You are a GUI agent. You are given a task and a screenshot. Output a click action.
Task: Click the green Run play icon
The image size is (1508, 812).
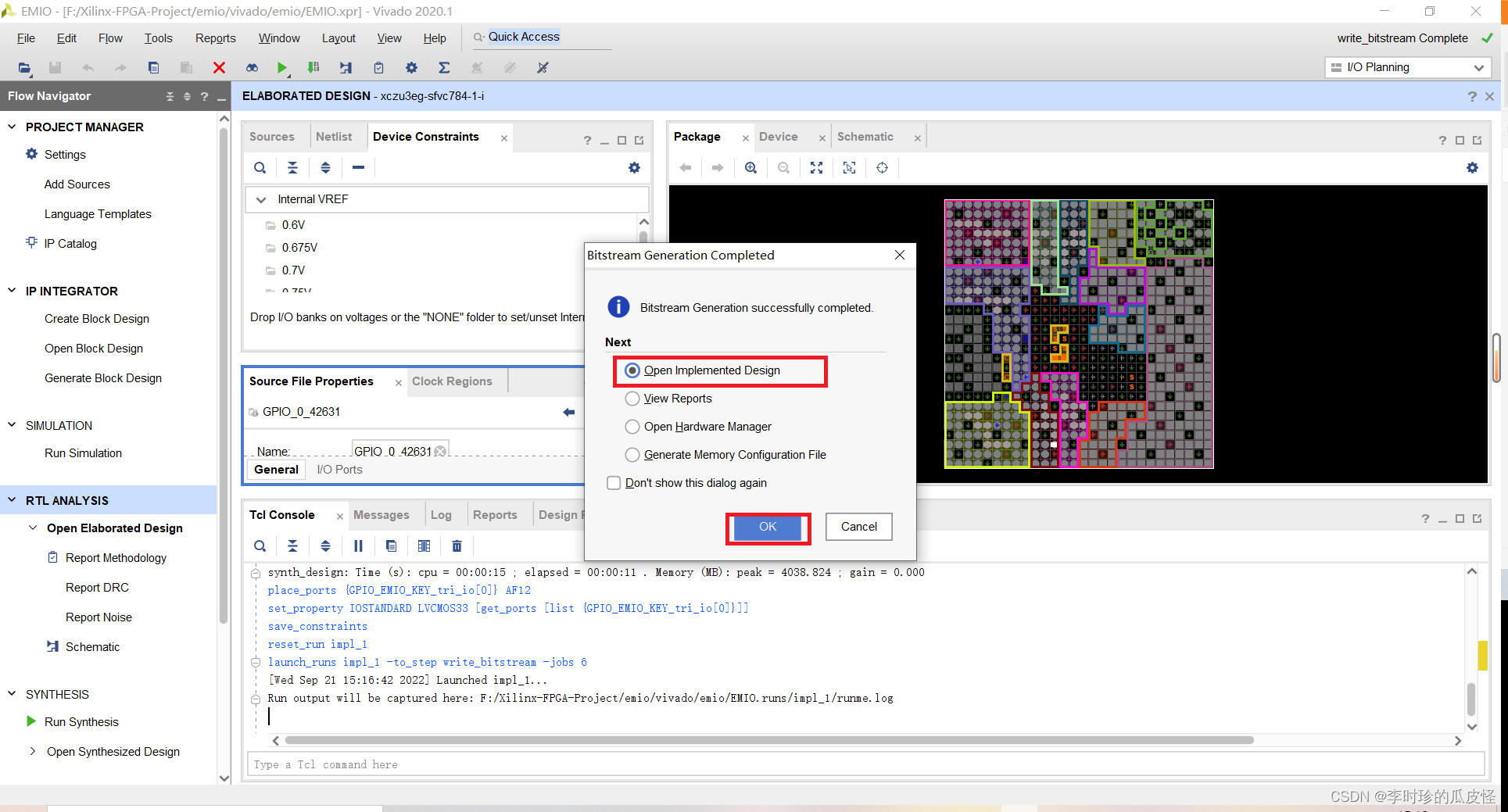(282, 68)
